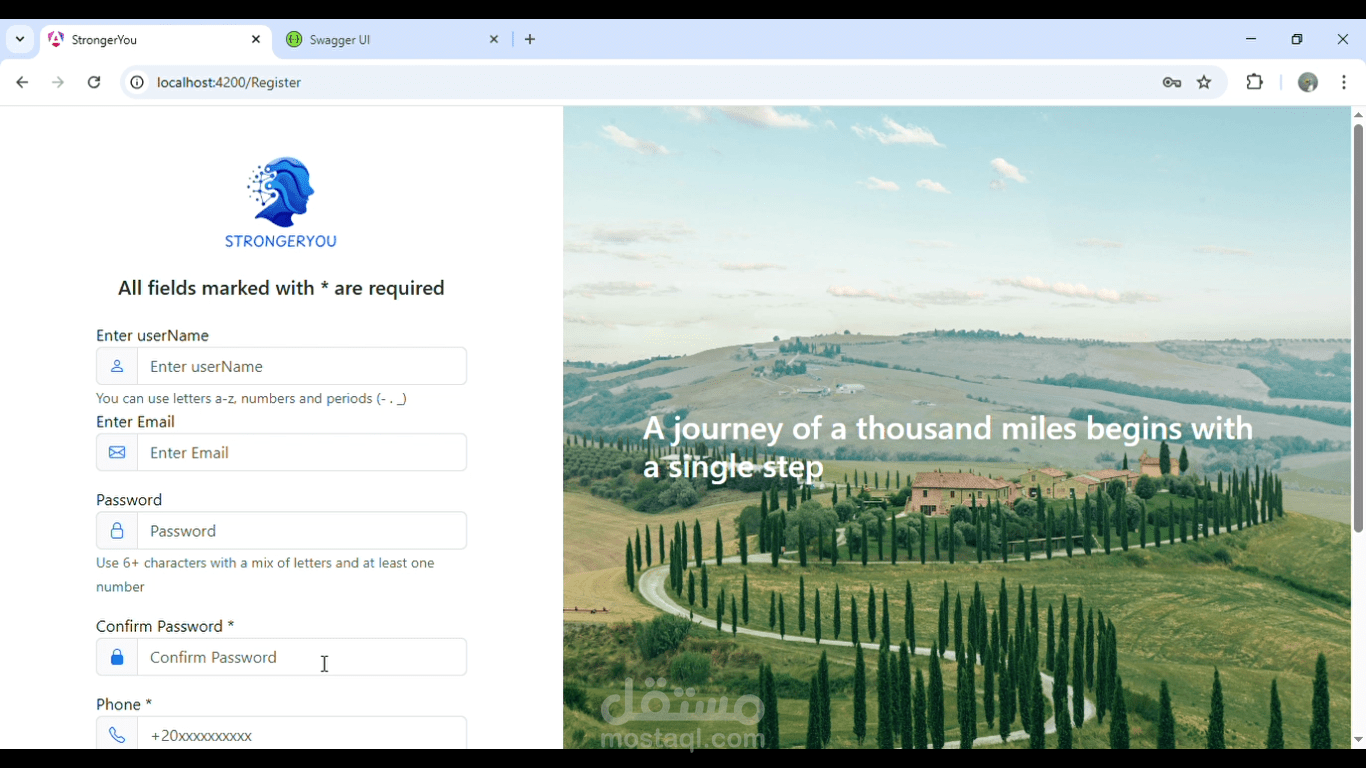Click the telephone icon beside Phone field

117,735
